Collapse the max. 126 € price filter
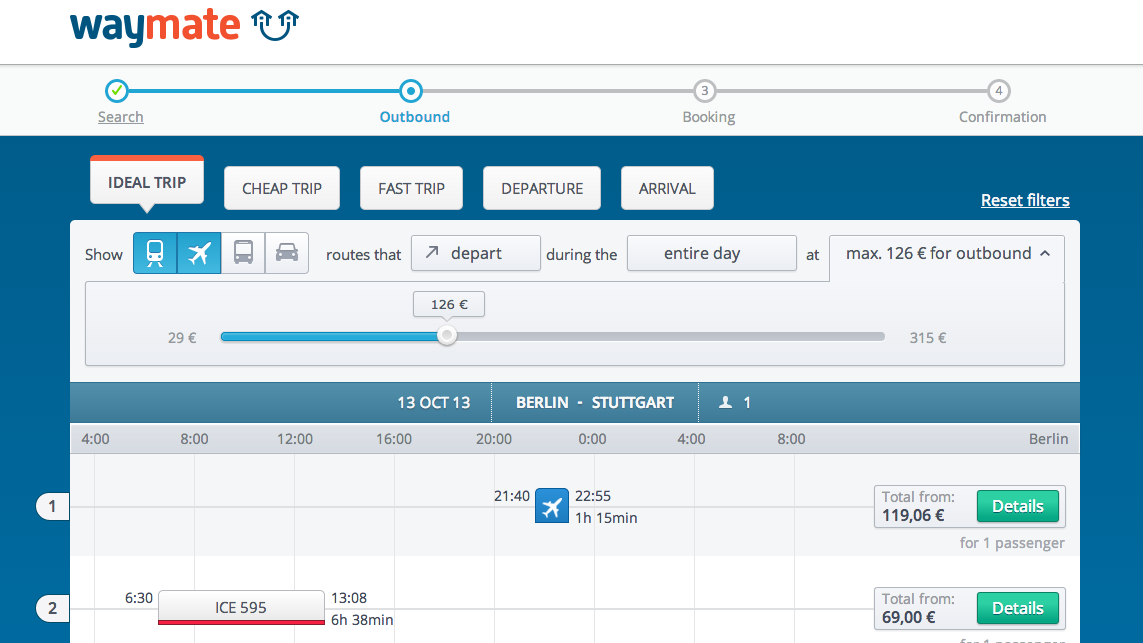This screenshot has height=643, width=1143. pyautogui.click(x=947, y=254)
